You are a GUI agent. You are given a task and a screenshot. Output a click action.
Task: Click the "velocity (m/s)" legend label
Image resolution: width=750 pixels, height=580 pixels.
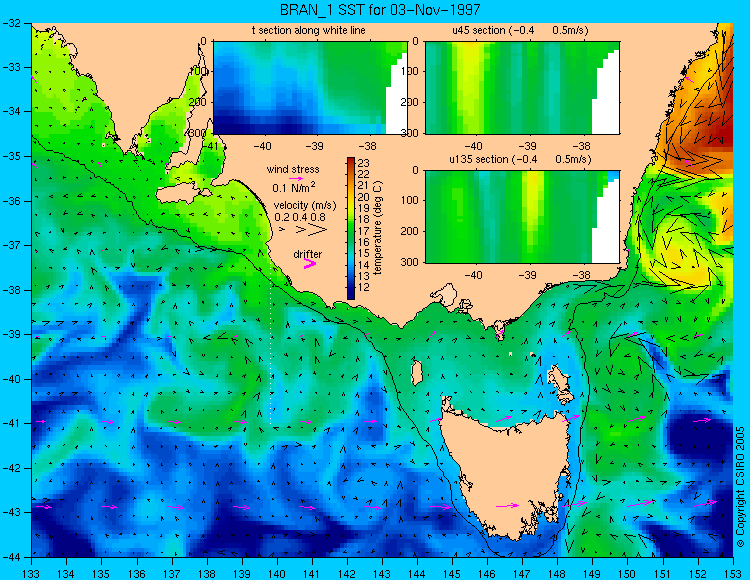tap(305, 206)
